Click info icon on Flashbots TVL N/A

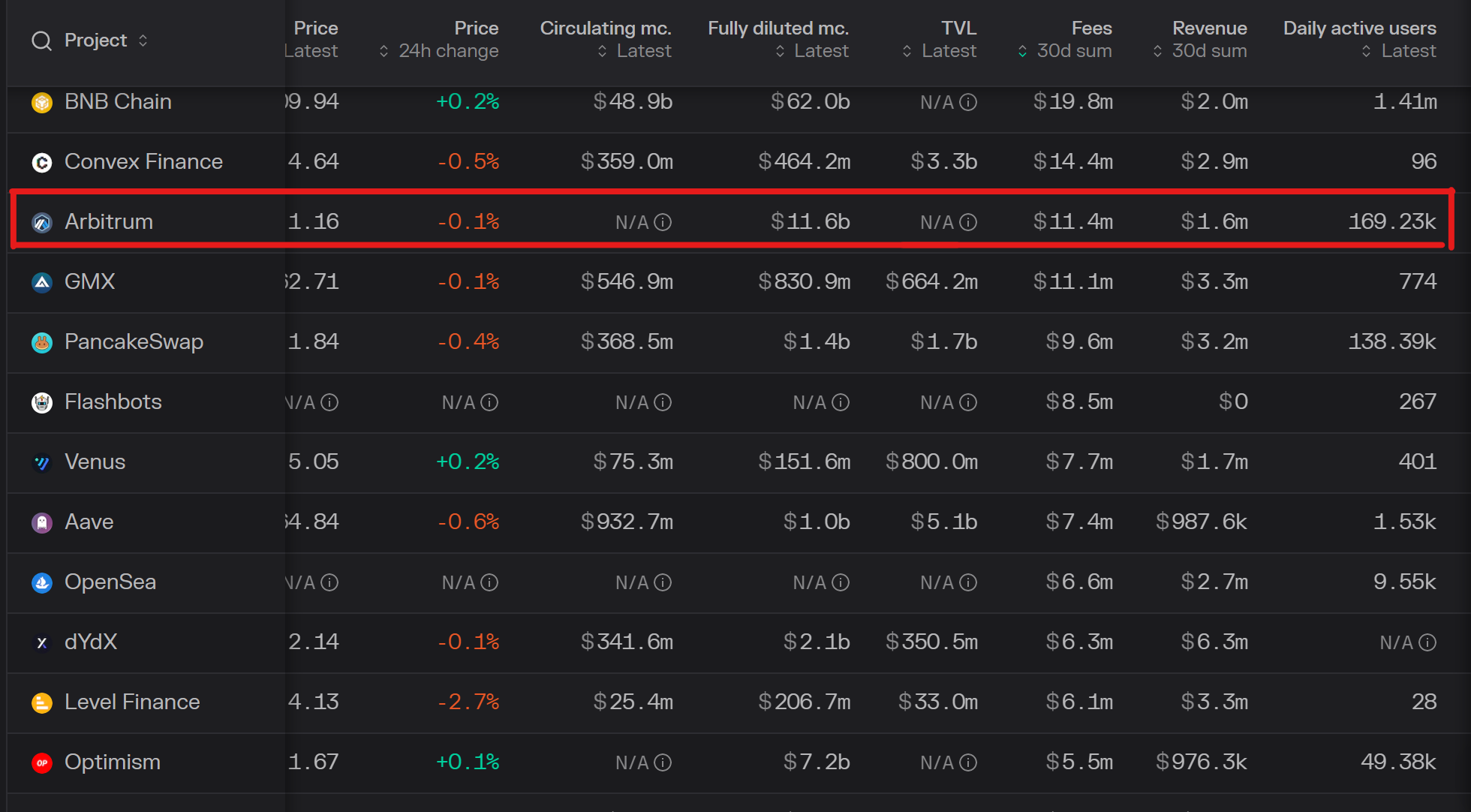[x=968, y=402]
